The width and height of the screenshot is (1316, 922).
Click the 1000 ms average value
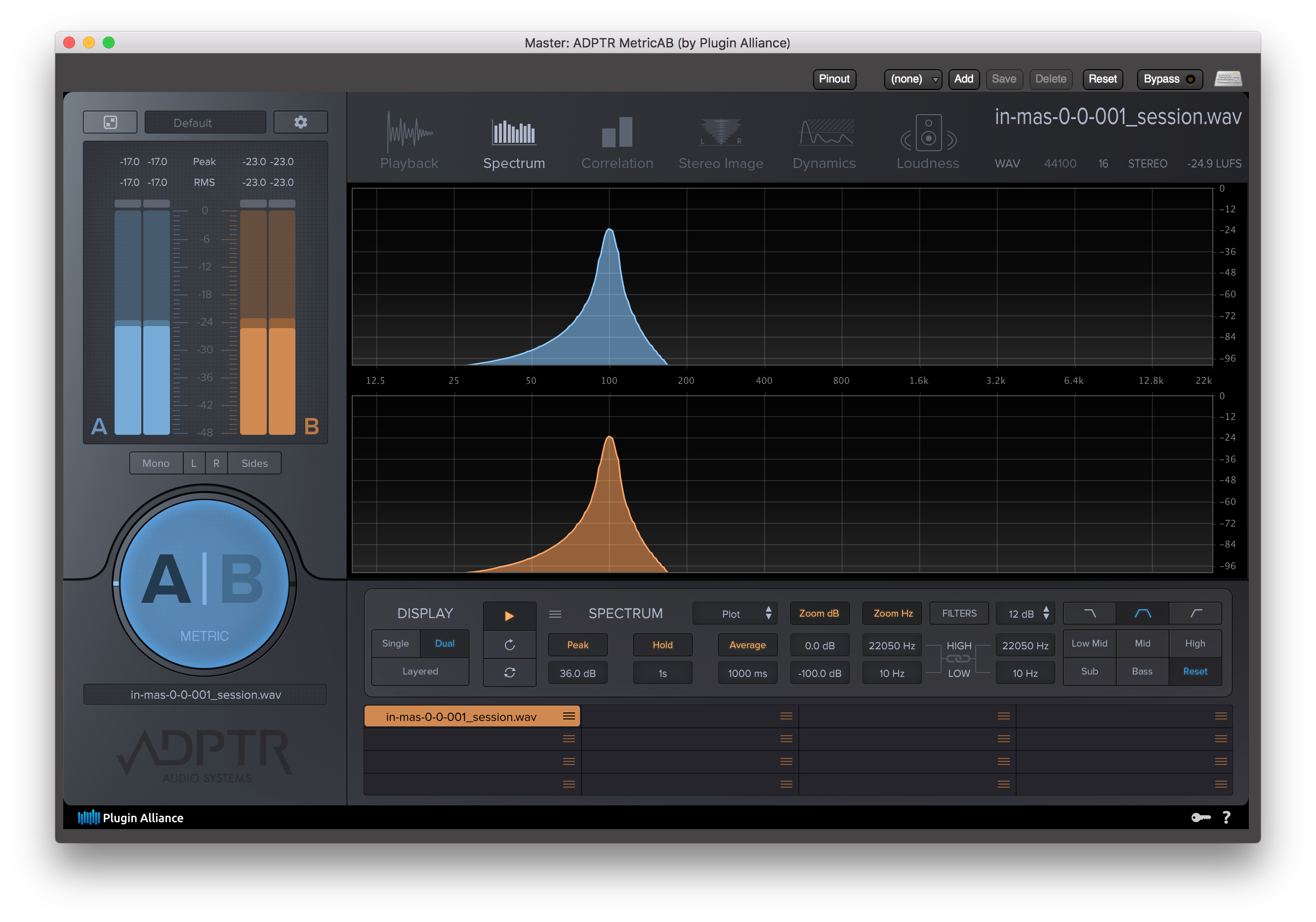point(747,673)
